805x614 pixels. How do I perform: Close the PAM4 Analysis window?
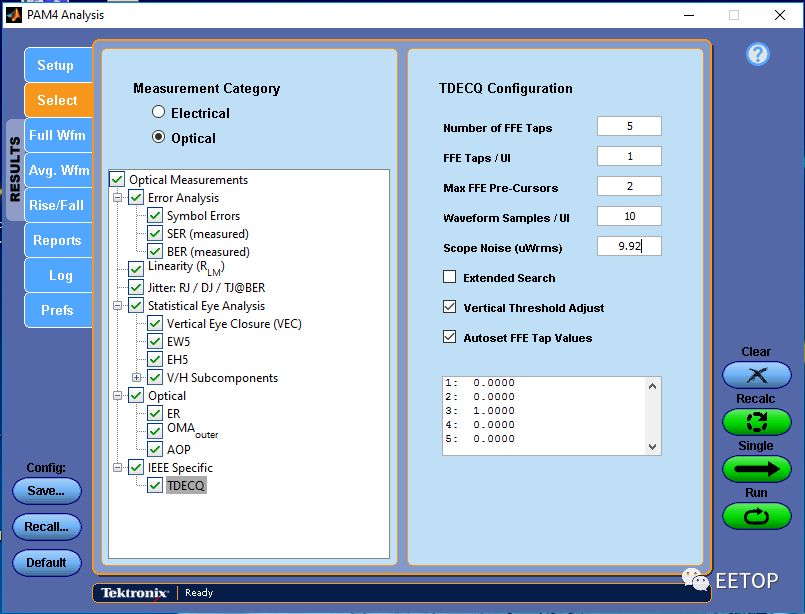click(x=780, y=15)
